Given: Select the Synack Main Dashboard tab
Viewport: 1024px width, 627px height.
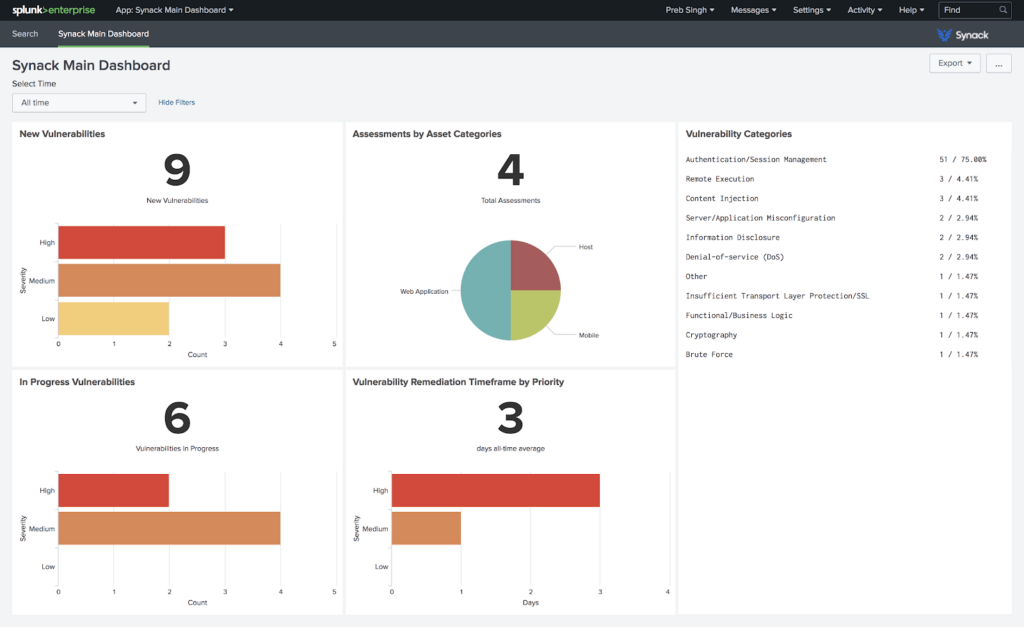Looking at the screenshot, I should coord(103,33).
